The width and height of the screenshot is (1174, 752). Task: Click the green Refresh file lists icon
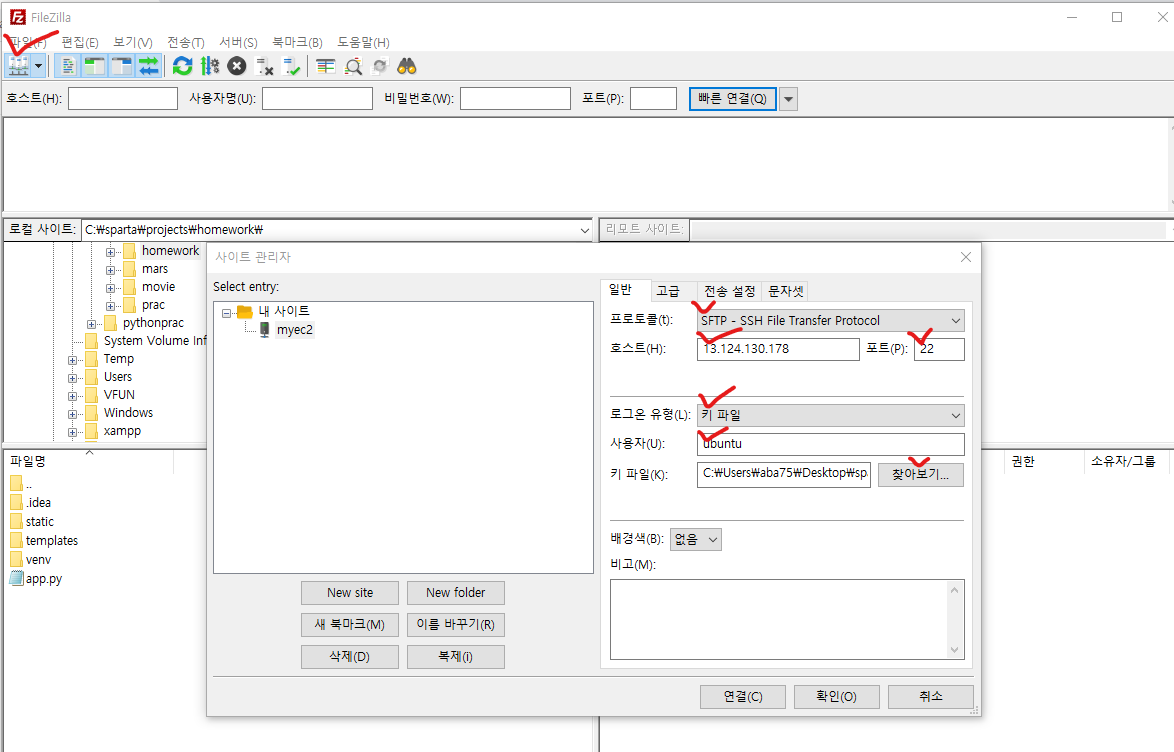coord(182,66)
